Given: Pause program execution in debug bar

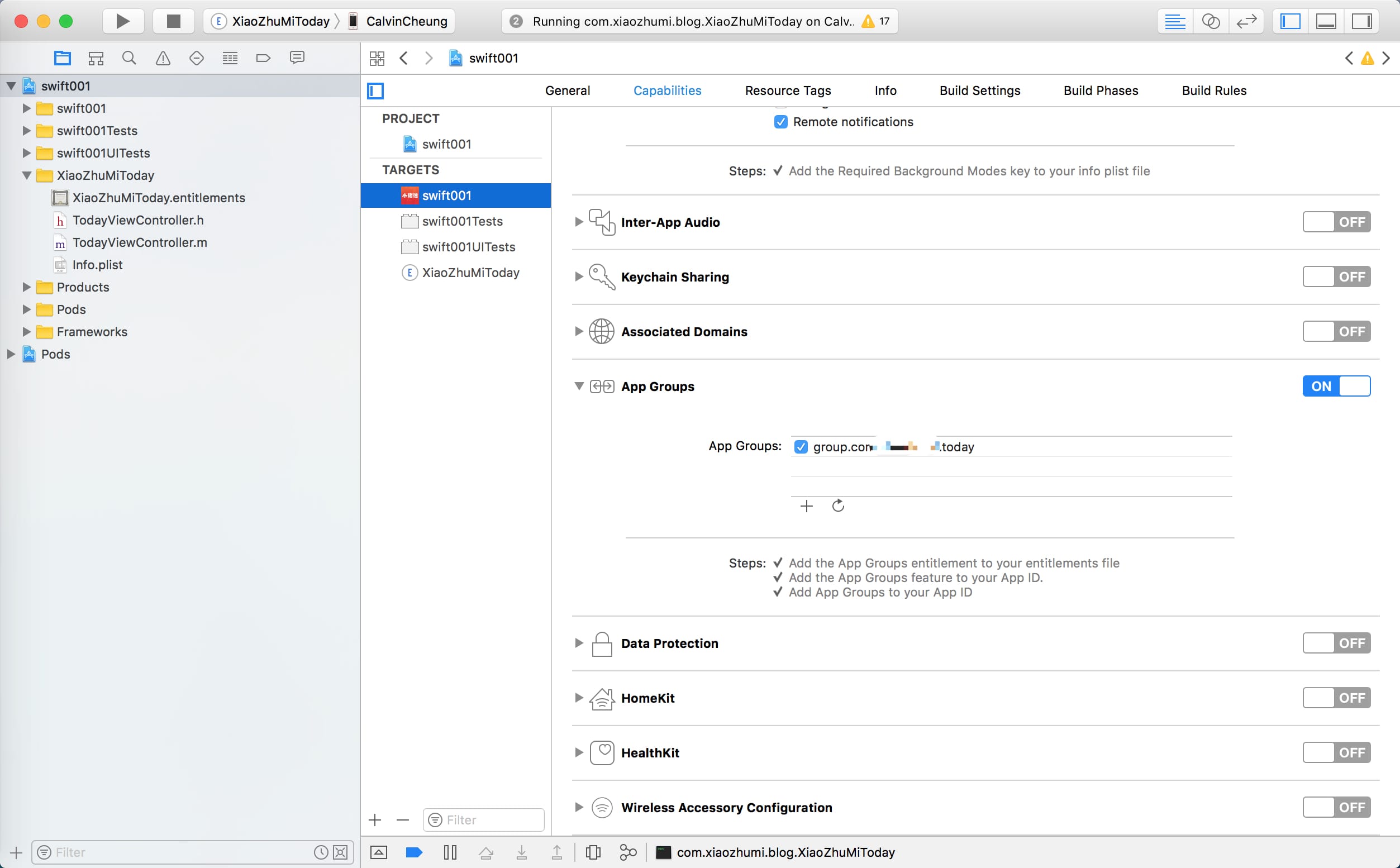Looking at the screenshot, I should pyautogui.click(x=450, y=852).
